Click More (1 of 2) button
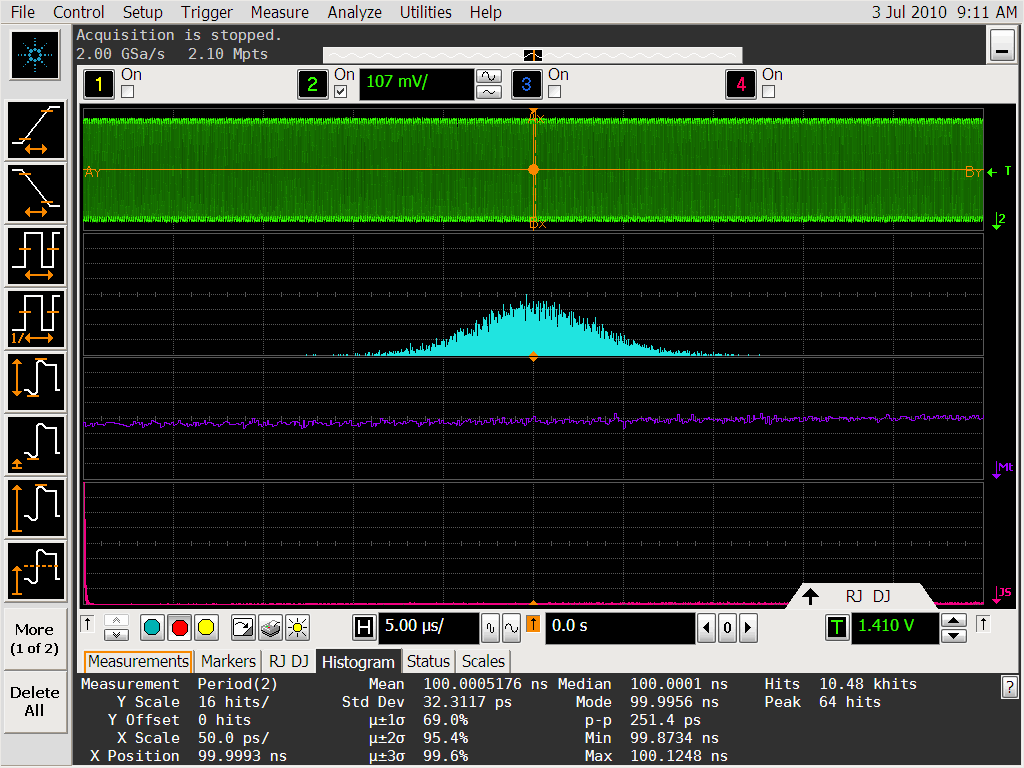This screenshot has width=1024, height=768. point(35,637)
